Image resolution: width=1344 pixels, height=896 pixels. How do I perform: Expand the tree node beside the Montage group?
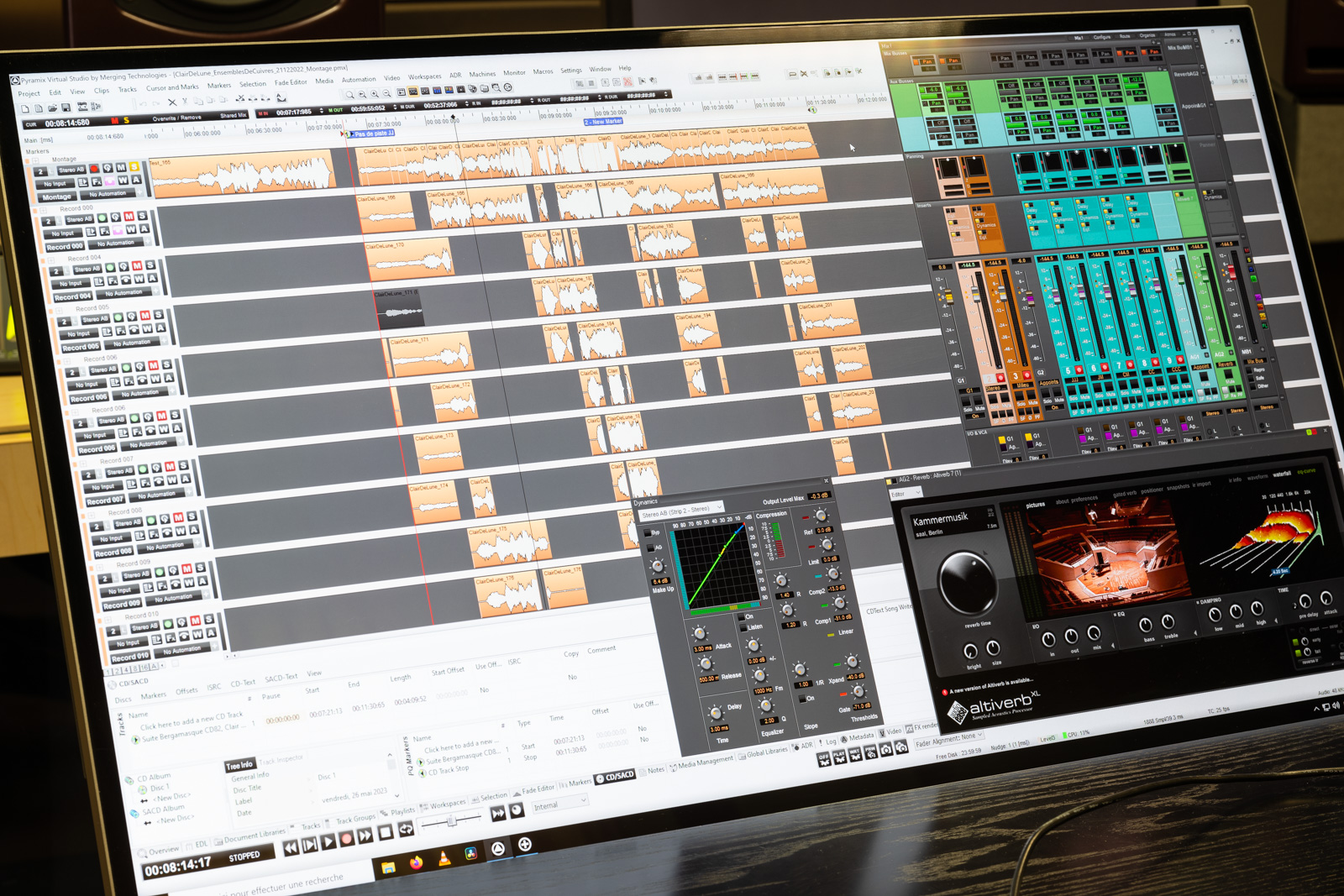pos(37,160)
